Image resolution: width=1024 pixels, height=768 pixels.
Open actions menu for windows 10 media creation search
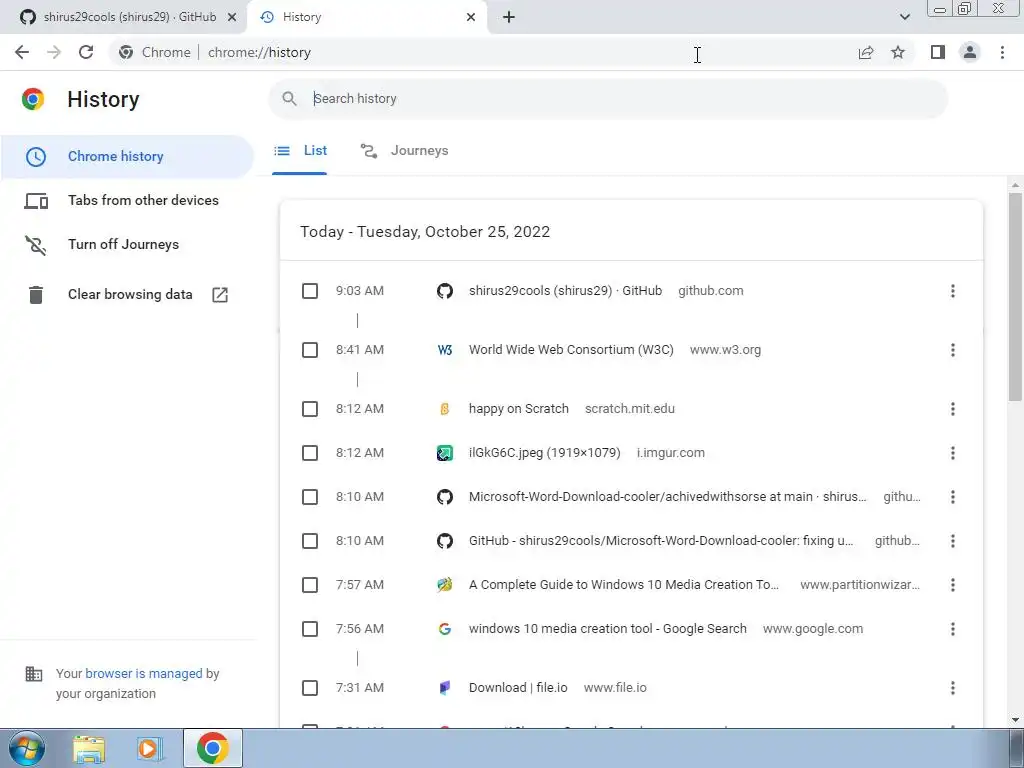point(953,629)
